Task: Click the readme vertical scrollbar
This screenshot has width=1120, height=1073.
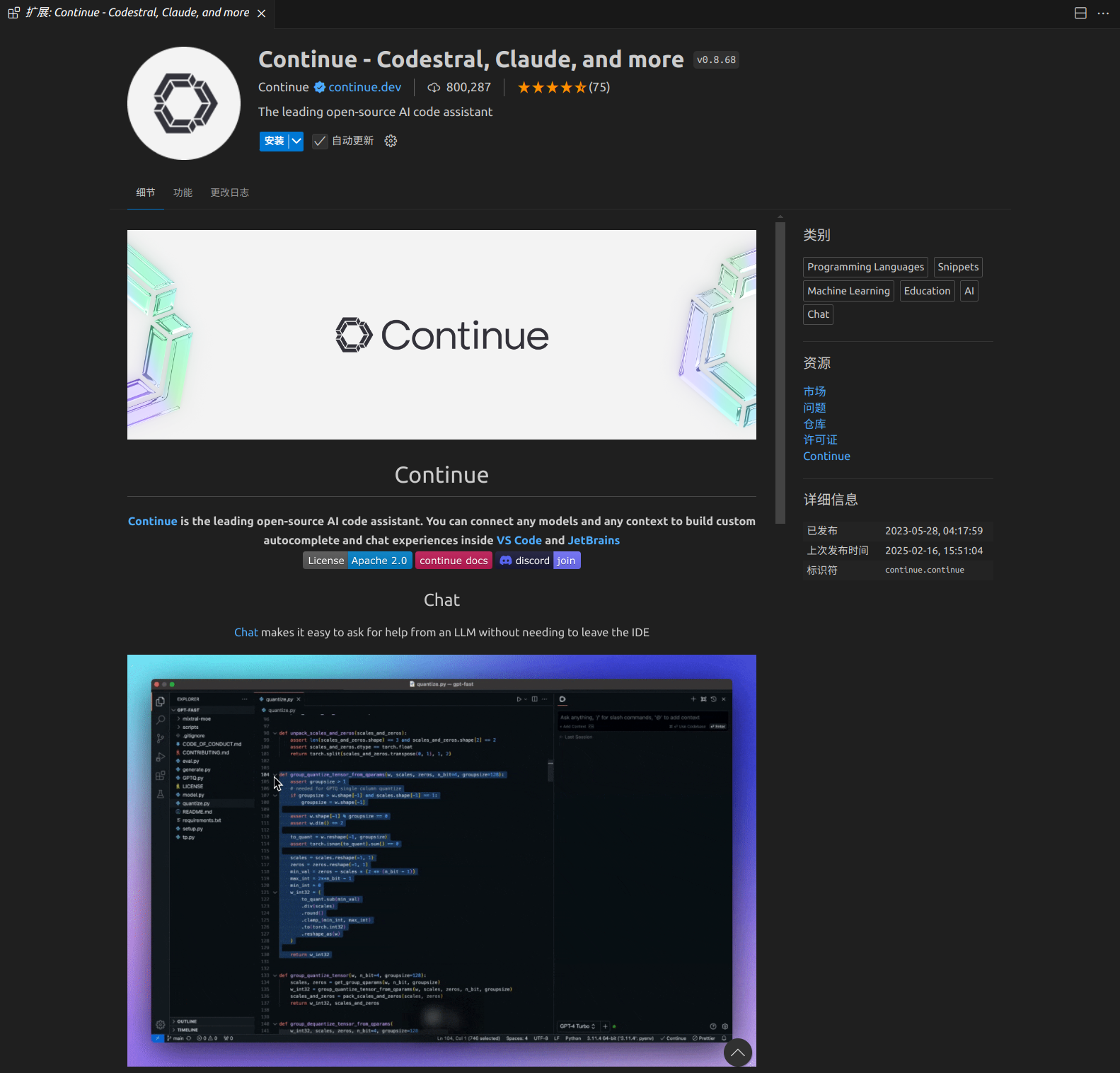Action: coord(780,373)
